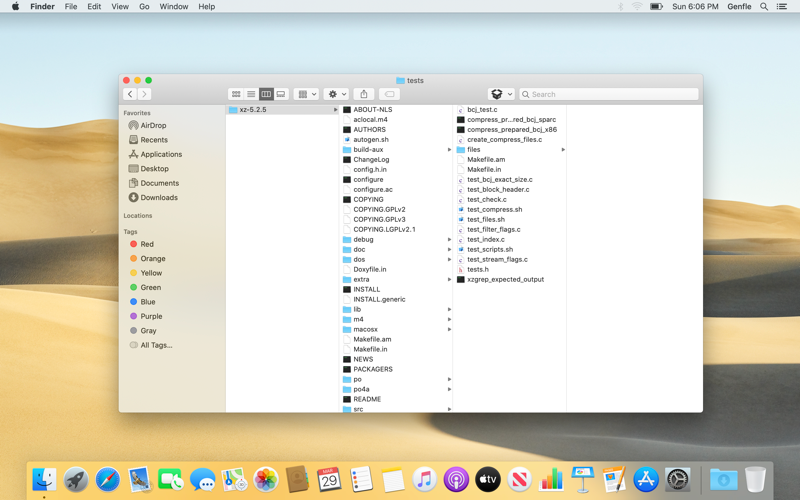Open the File menu
This screenshot has height=500, width=800.
coord(71,7)
